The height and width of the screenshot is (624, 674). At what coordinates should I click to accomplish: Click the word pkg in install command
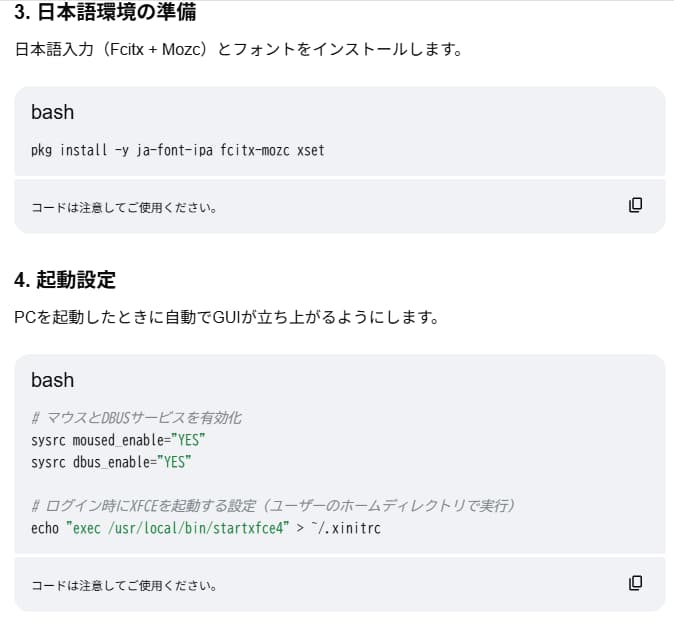[41, 150]
